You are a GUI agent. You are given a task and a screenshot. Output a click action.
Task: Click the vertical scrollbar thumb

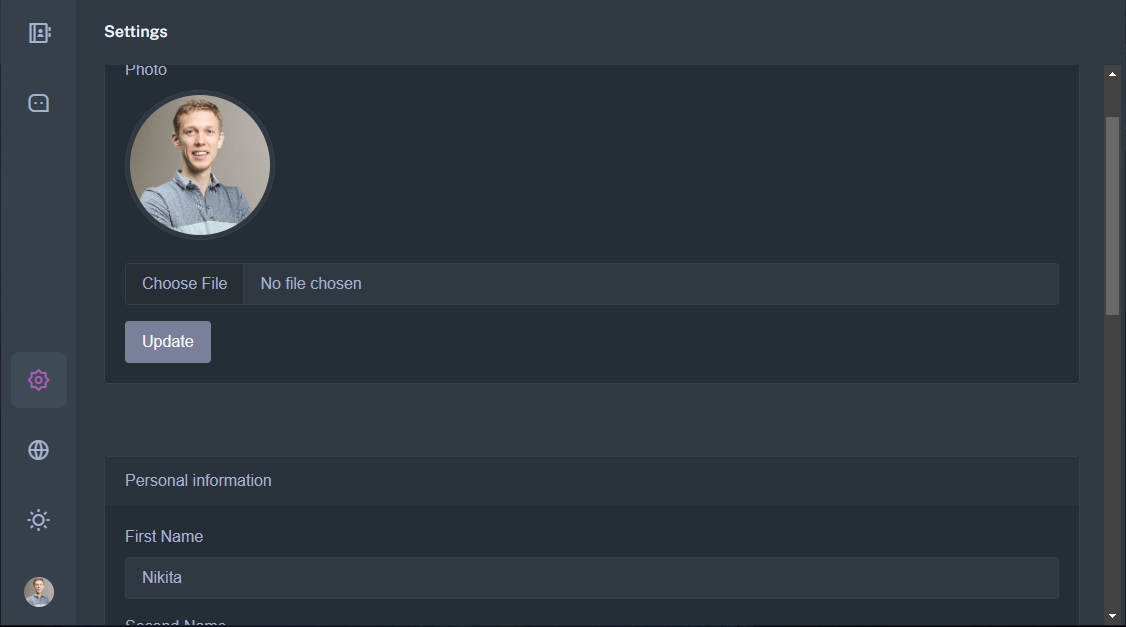point(1112,215)
